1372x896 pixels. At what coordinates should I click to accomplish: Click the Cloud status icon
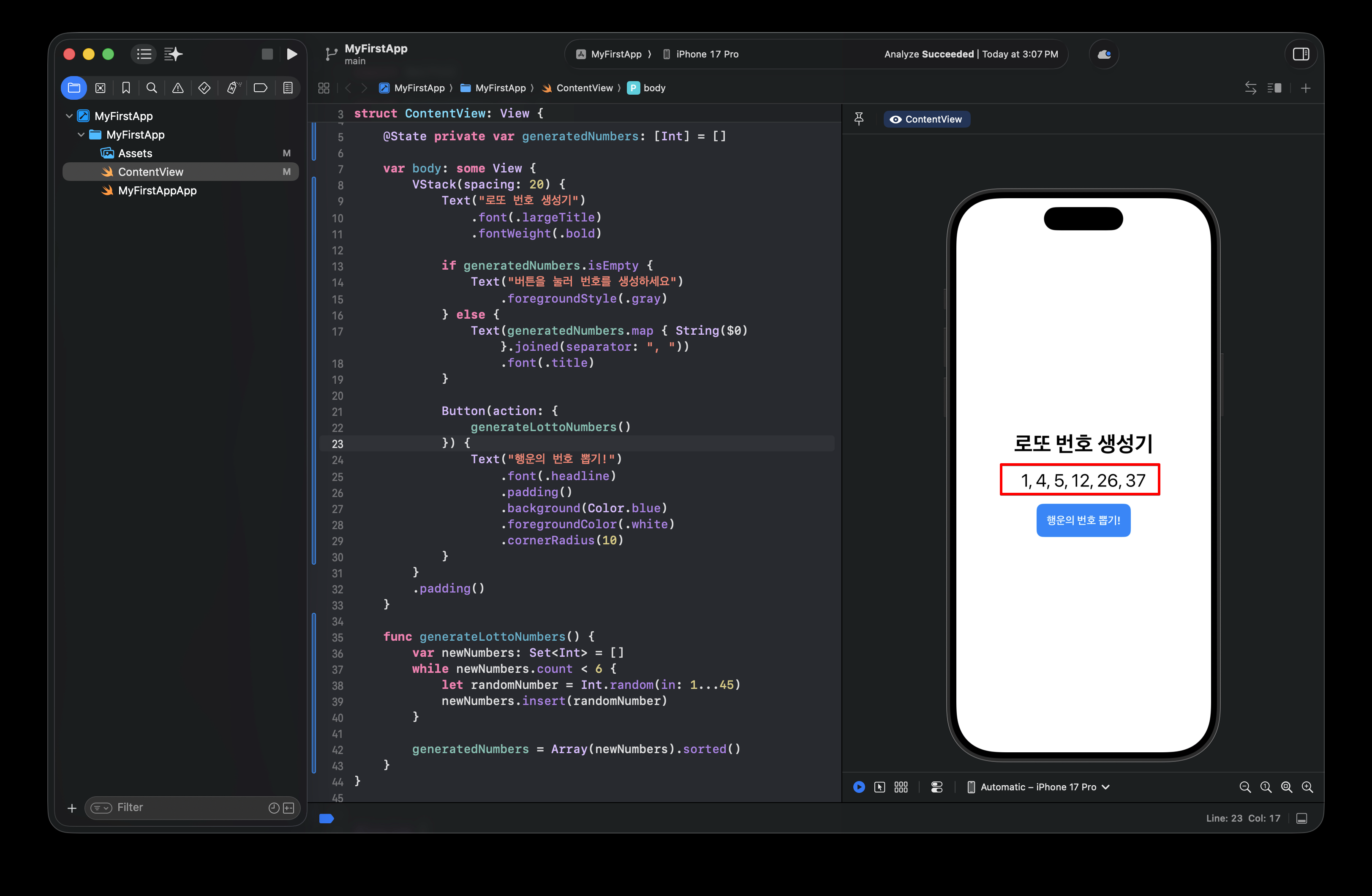1103,54
